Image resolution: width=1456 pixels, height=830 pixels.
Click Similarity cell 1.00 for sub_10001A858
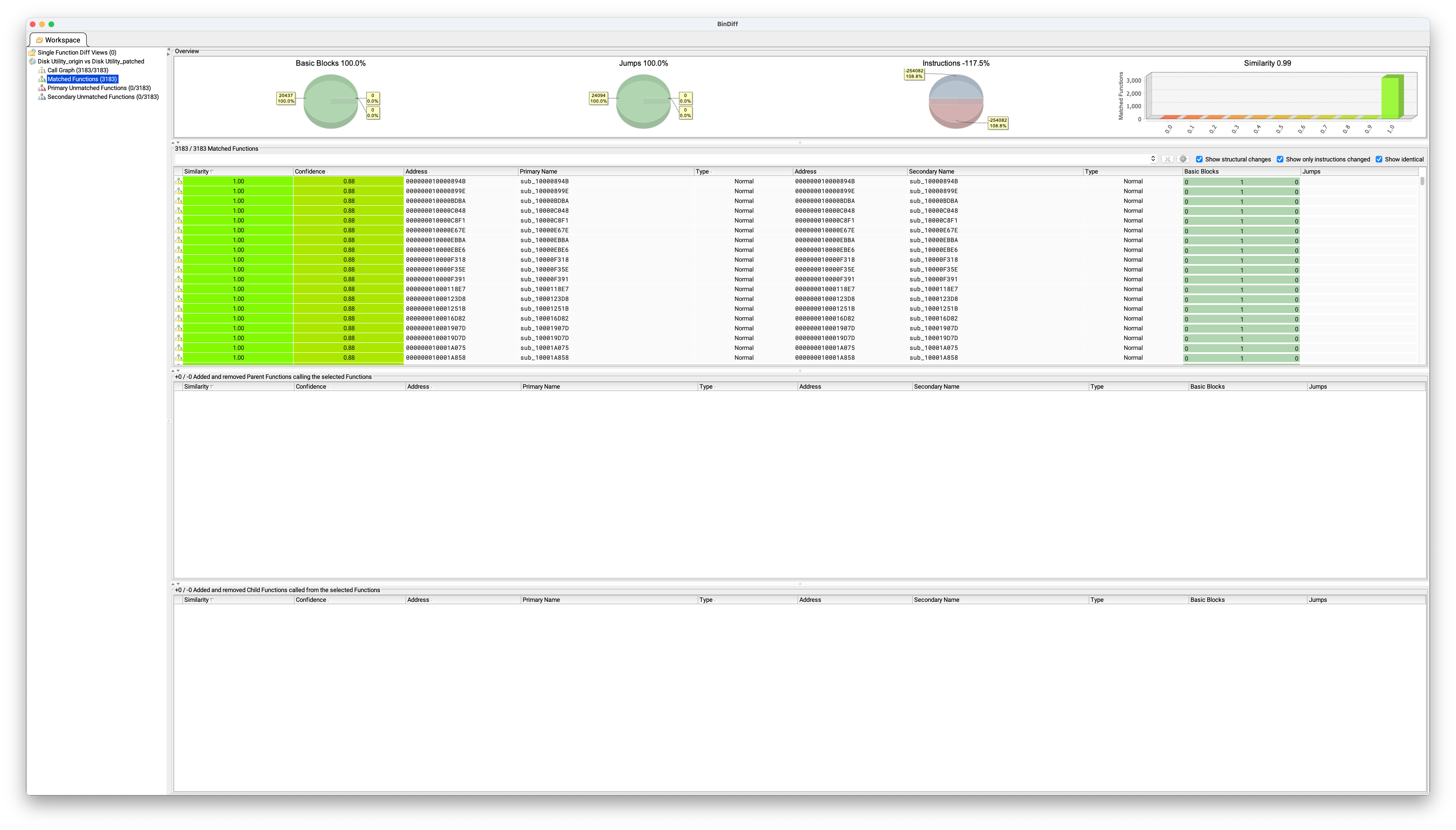pyautogui.click(x=238, y=358)
